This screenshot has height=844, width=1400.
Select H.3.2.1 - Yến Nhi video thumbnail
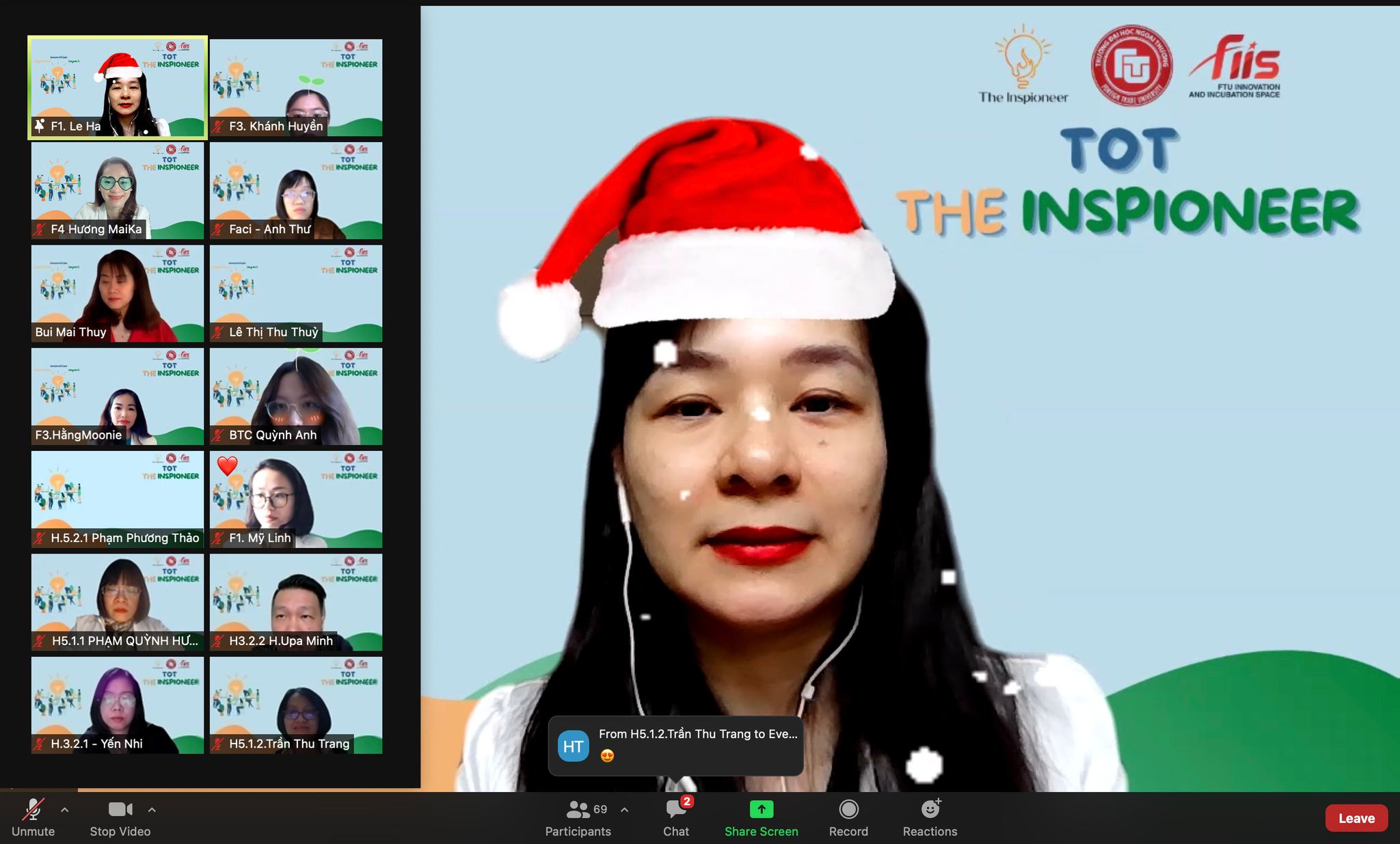click(118, 705)
